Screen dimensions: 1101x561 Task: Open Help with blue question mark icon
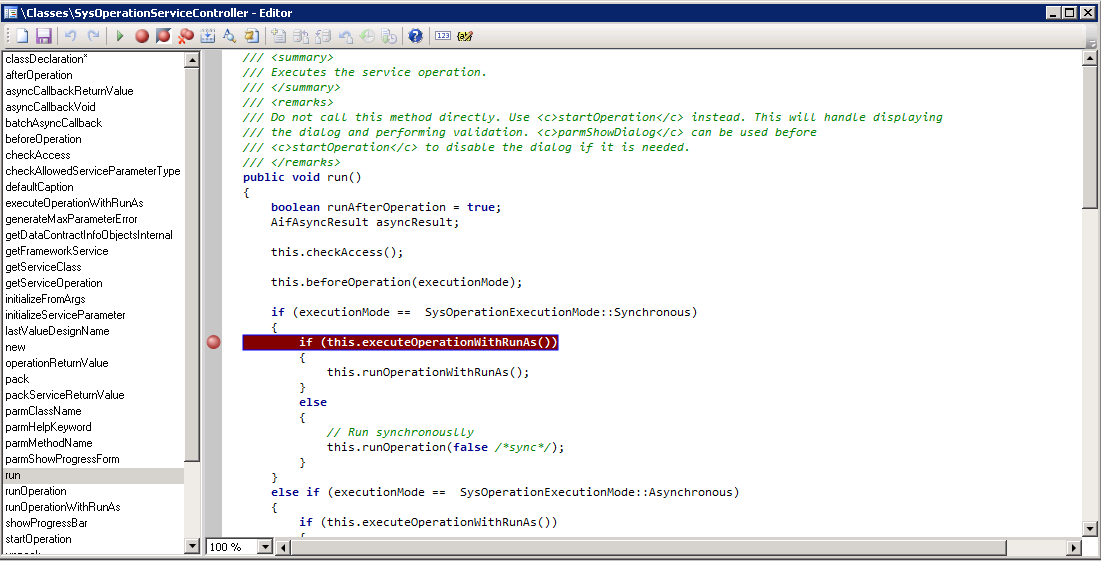[416, 36]
